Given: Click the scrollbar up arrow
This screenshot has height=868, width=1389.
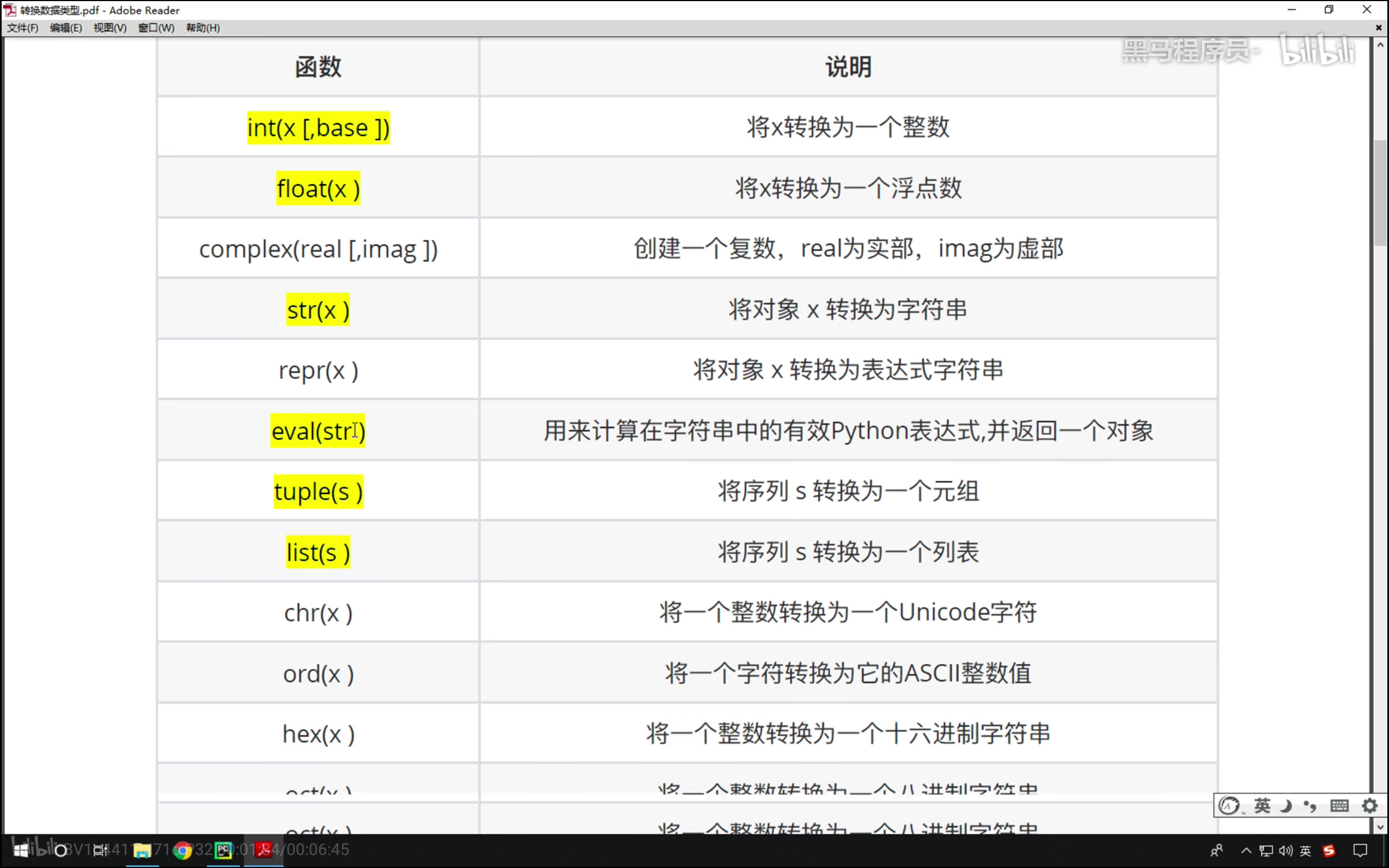Looking at the screenshot, I should pos(1380,45).
